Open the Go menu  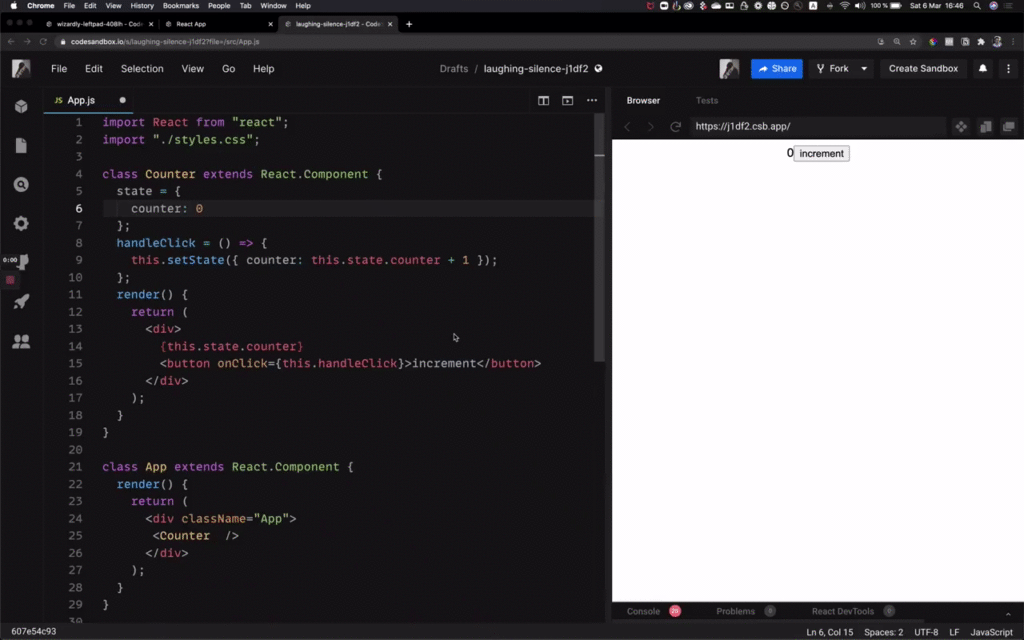pyautogui.click(x=229, y=69)
